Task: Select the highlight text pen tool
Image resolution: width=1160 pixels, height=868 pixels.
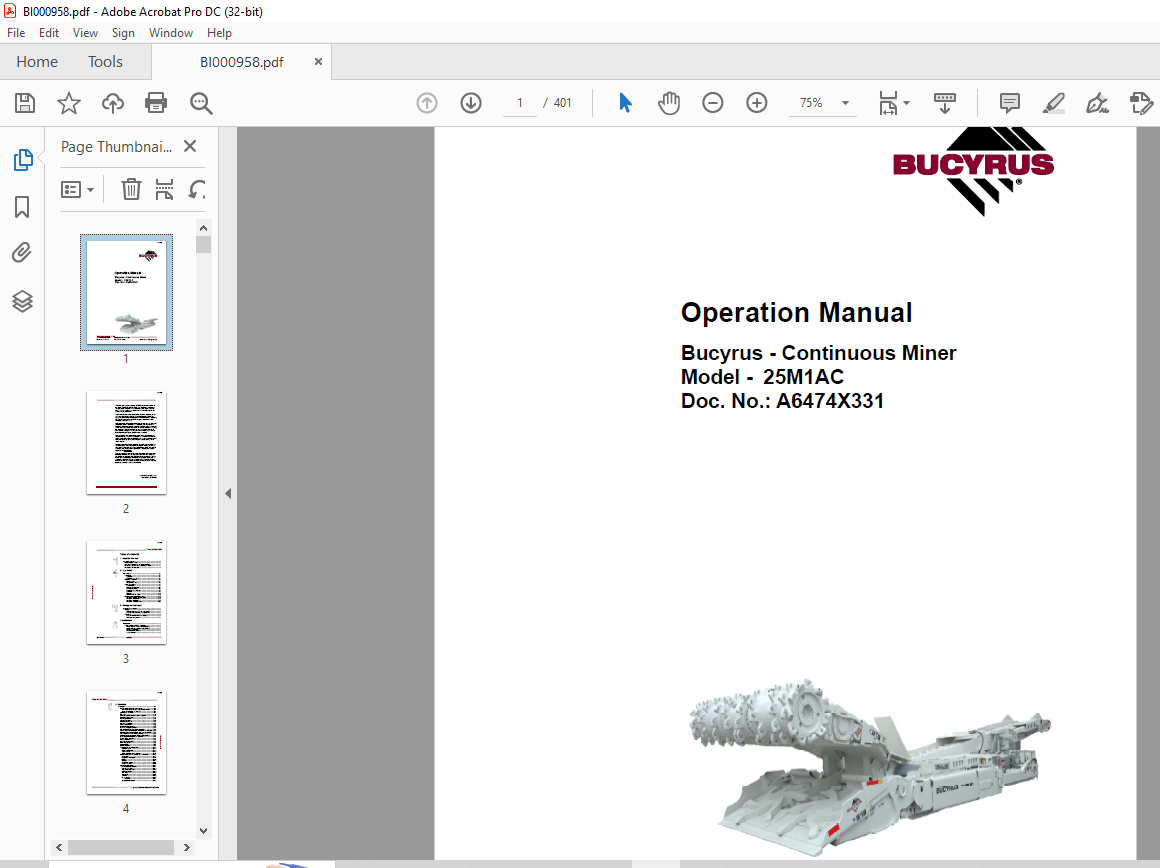Action: click(x=1053, y=103)
